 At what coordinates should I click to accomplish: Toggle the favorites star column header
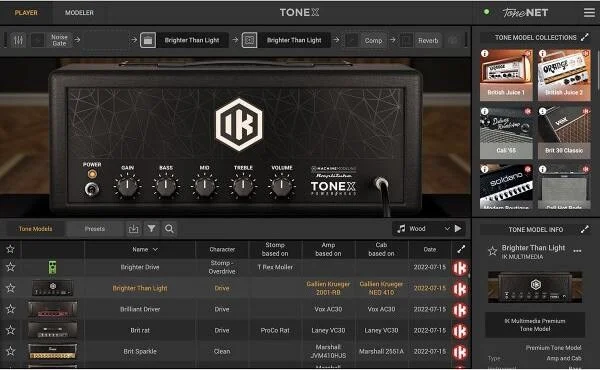click(10, 249)
